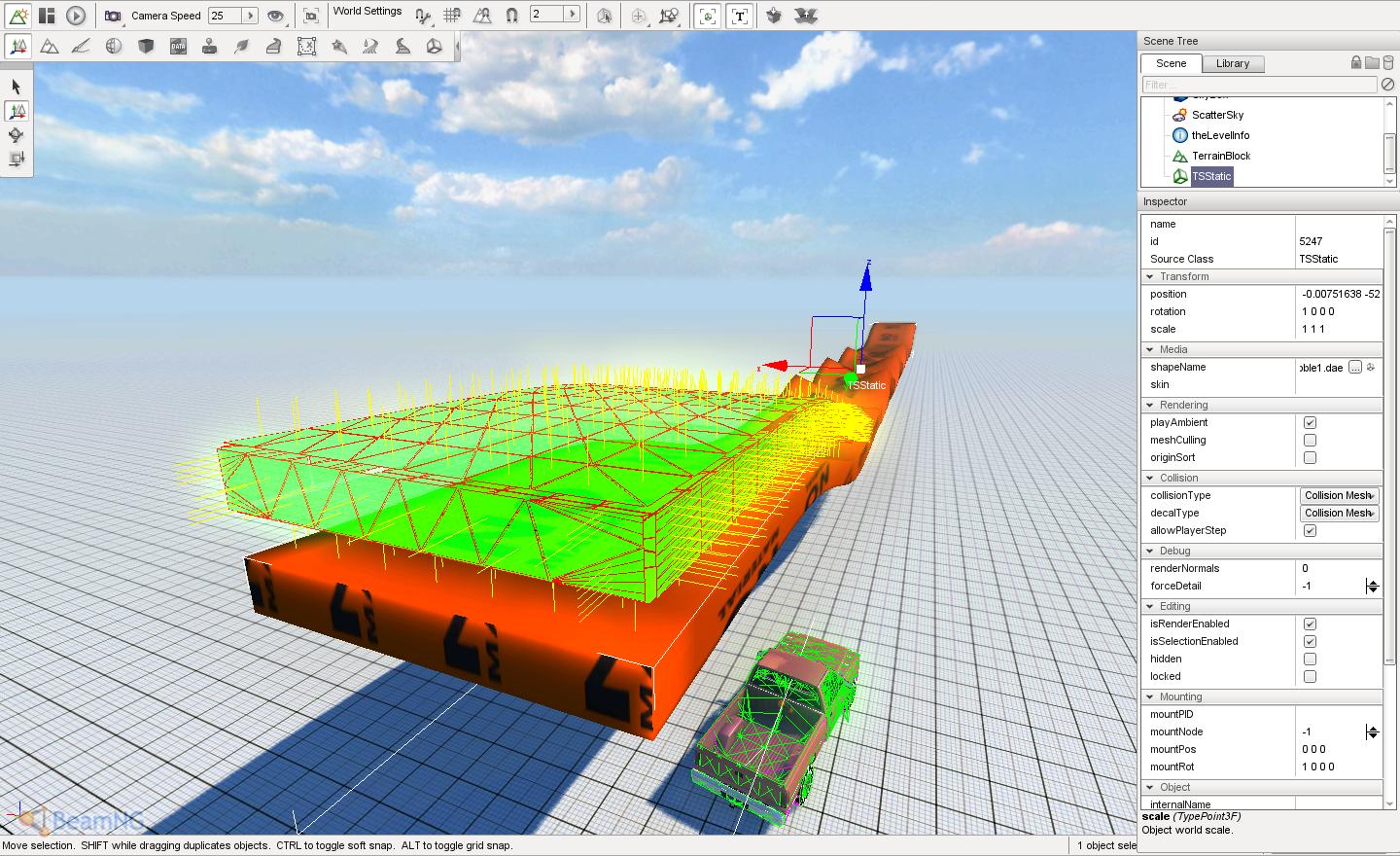Click the delete selection trash icon

[1388, 62]
